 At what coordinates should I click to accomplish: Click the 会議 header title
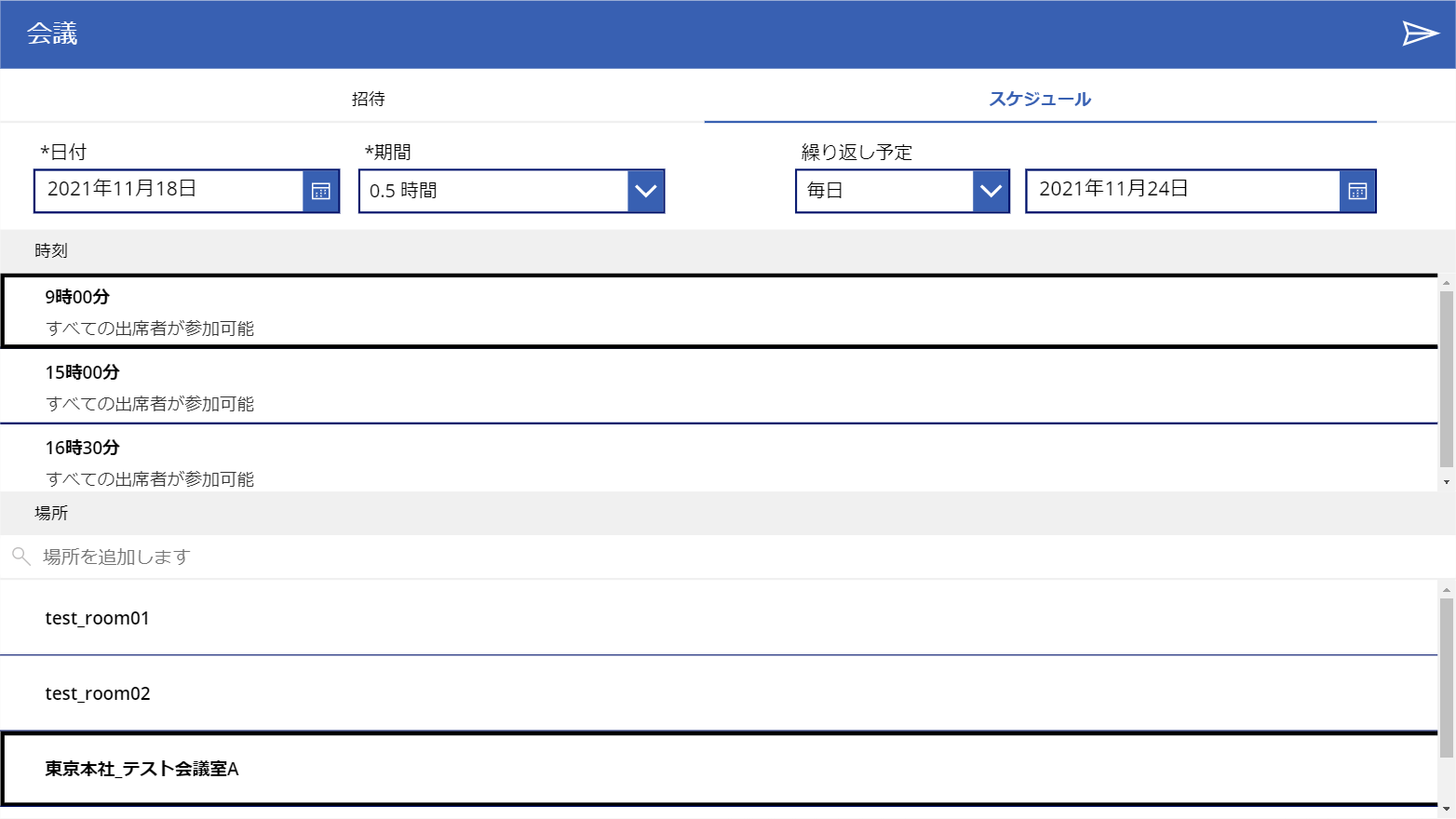point(52,34)
